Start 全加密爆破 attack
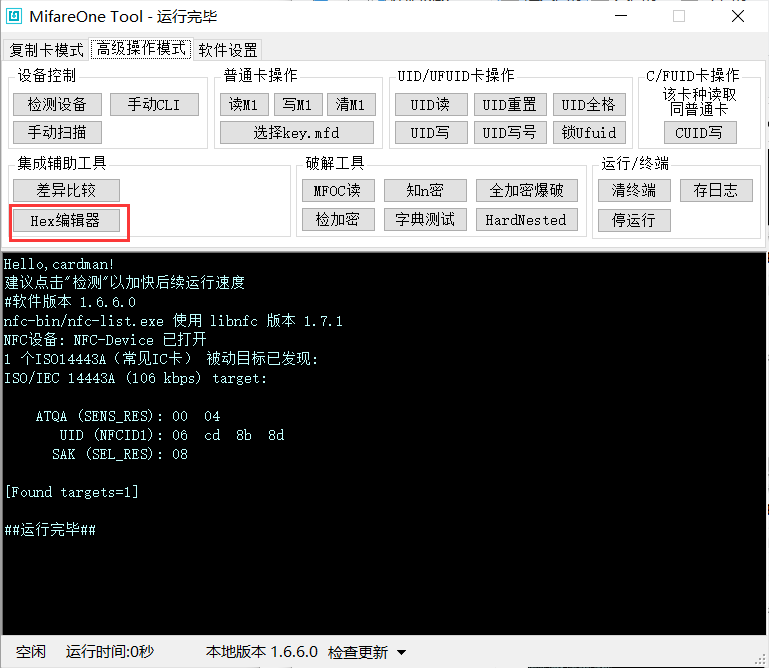The image size is (769, 668). pos(527,190)
